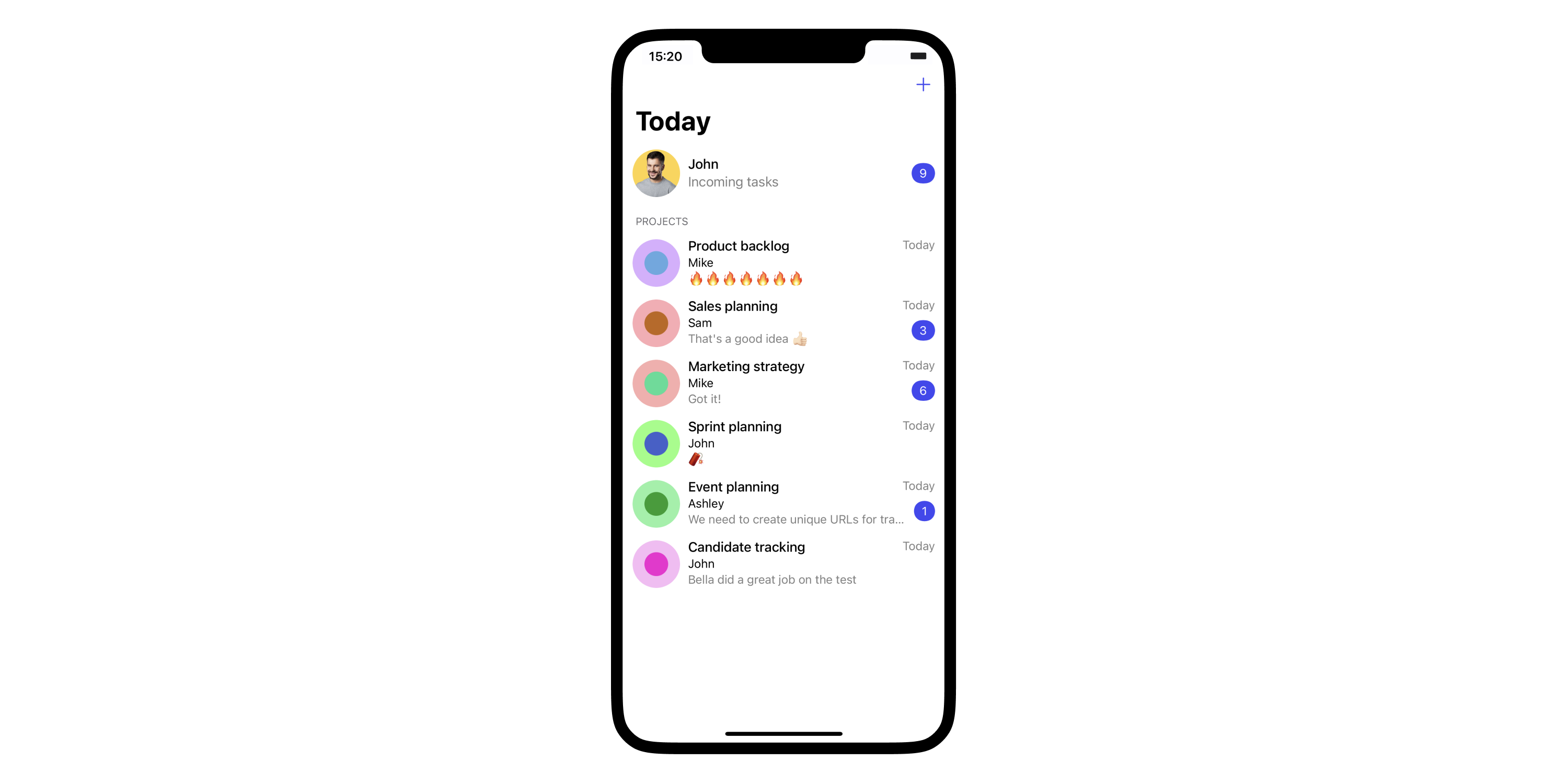Screen dimensions: 1568x784
Task: Open Candidate tracking project
Action: 783,563
